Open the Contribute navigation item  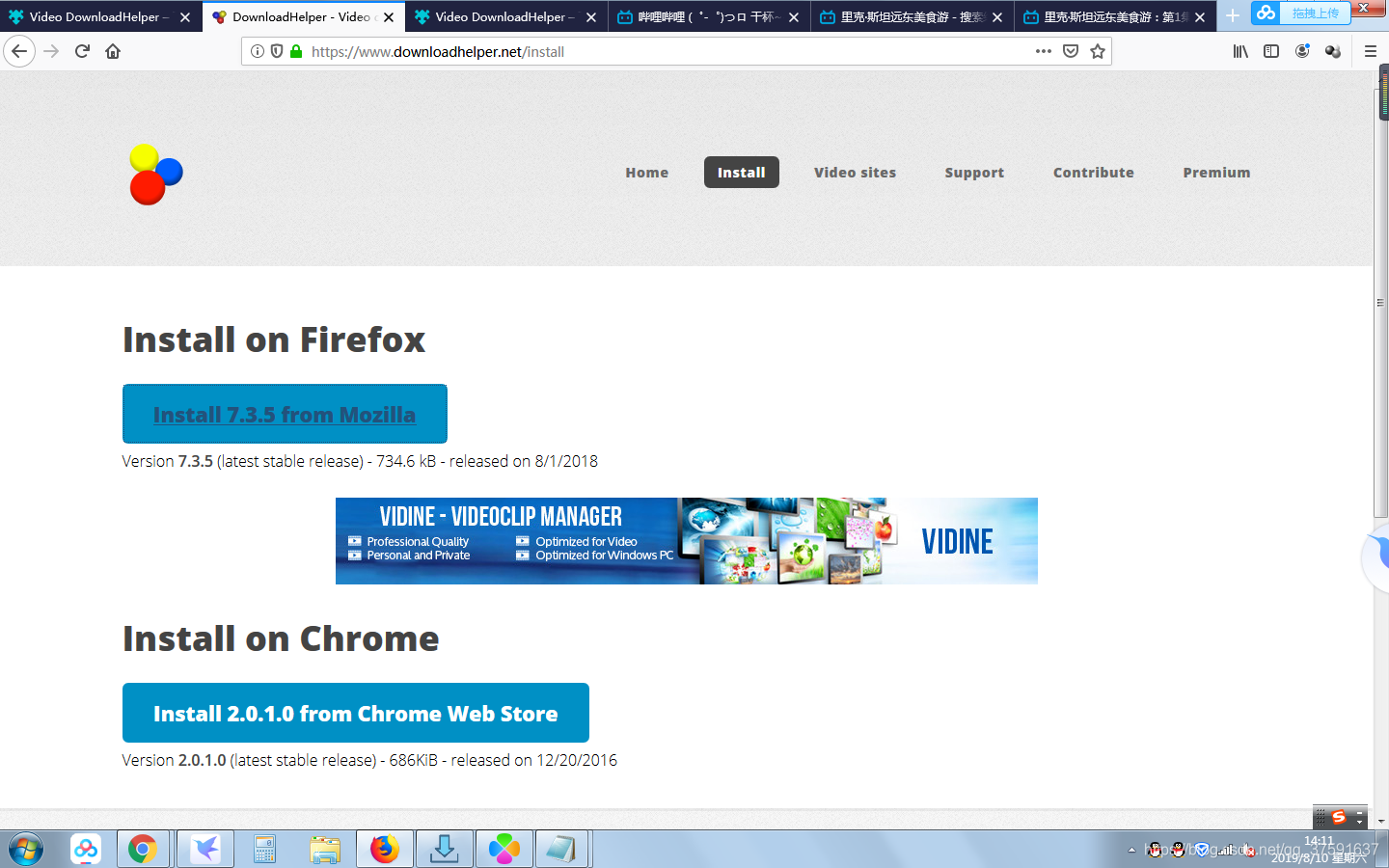point(1093,173)
